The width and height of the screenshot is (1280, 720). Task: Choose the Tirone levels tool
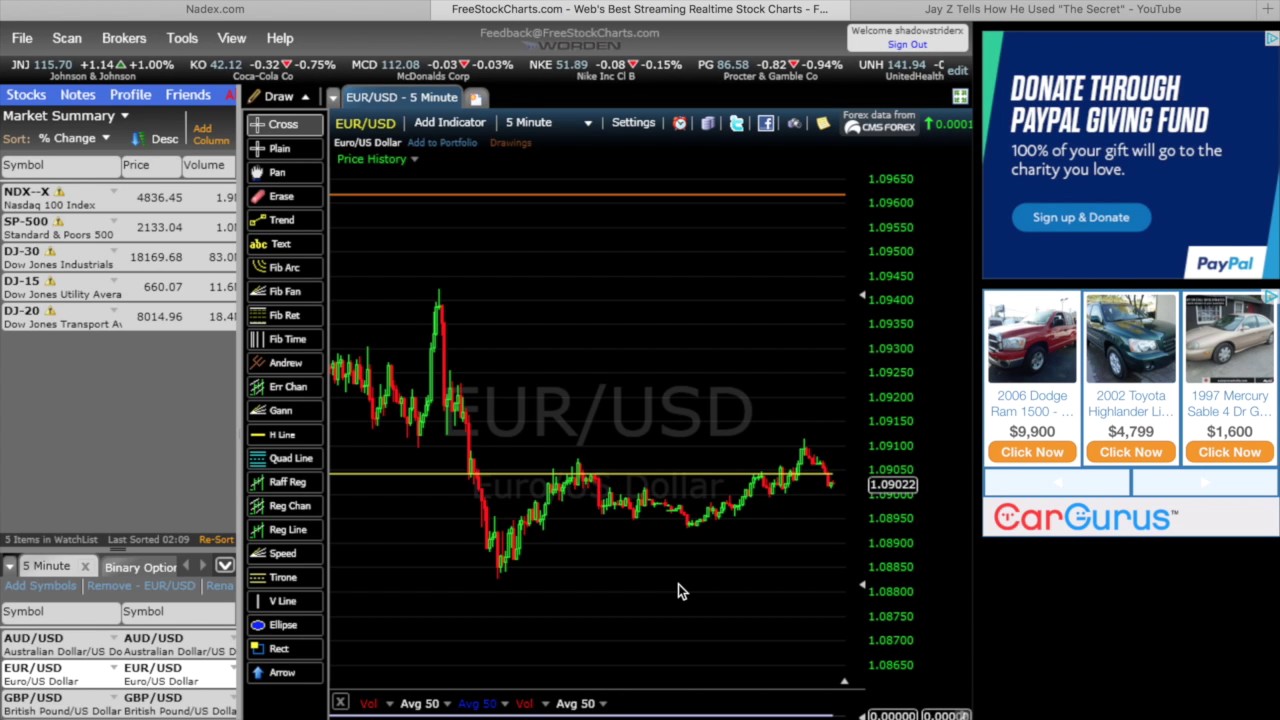tap(285, 577)
